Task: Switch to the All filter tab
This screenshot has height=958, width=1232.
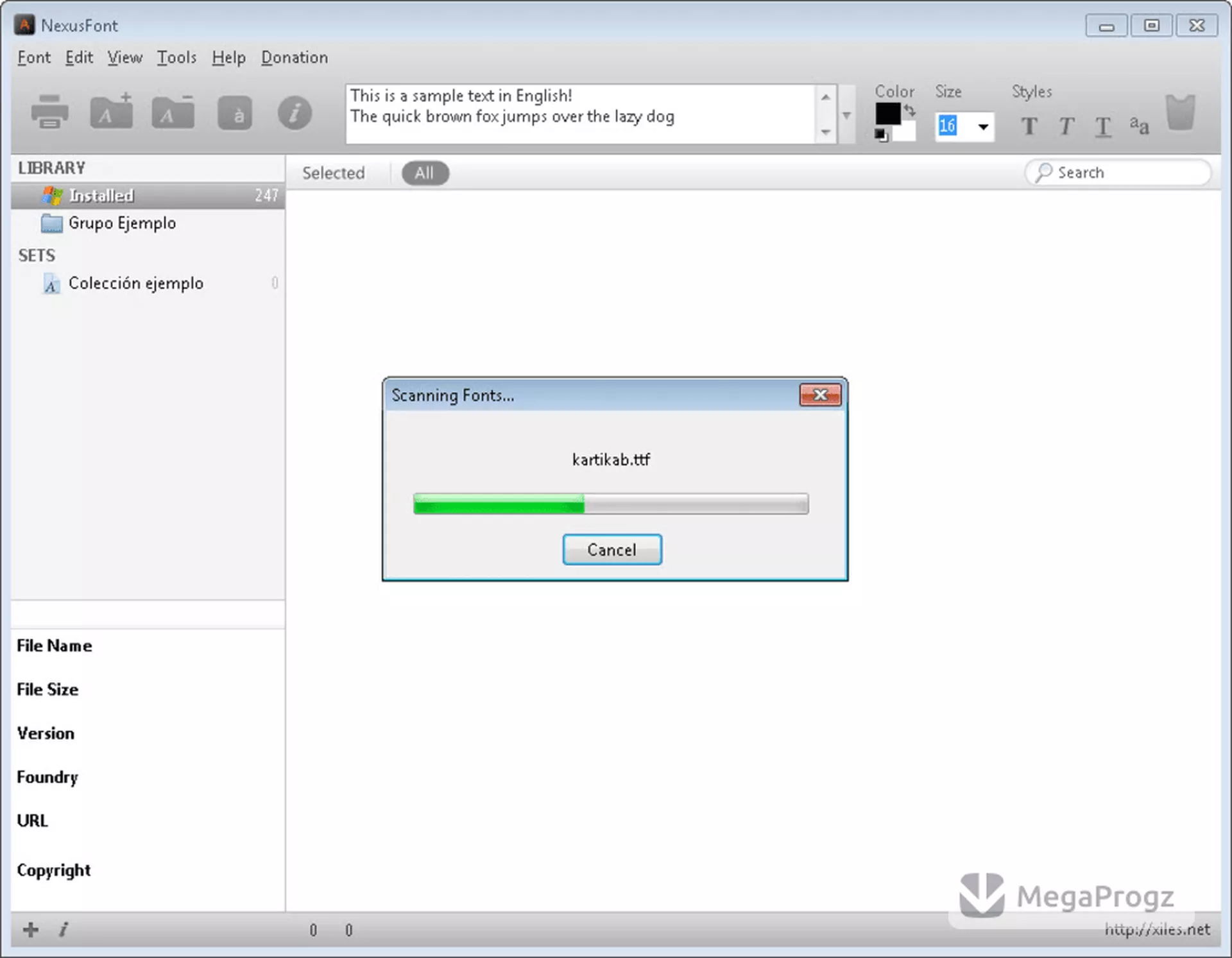Action: (424, 173)
